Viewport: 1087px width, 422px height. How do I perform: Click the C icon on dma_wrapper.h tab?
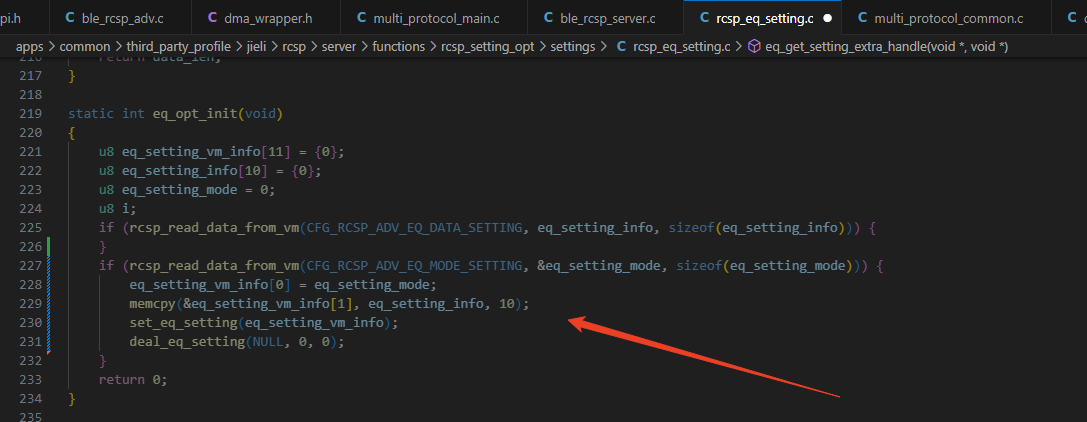click(212, 19)
